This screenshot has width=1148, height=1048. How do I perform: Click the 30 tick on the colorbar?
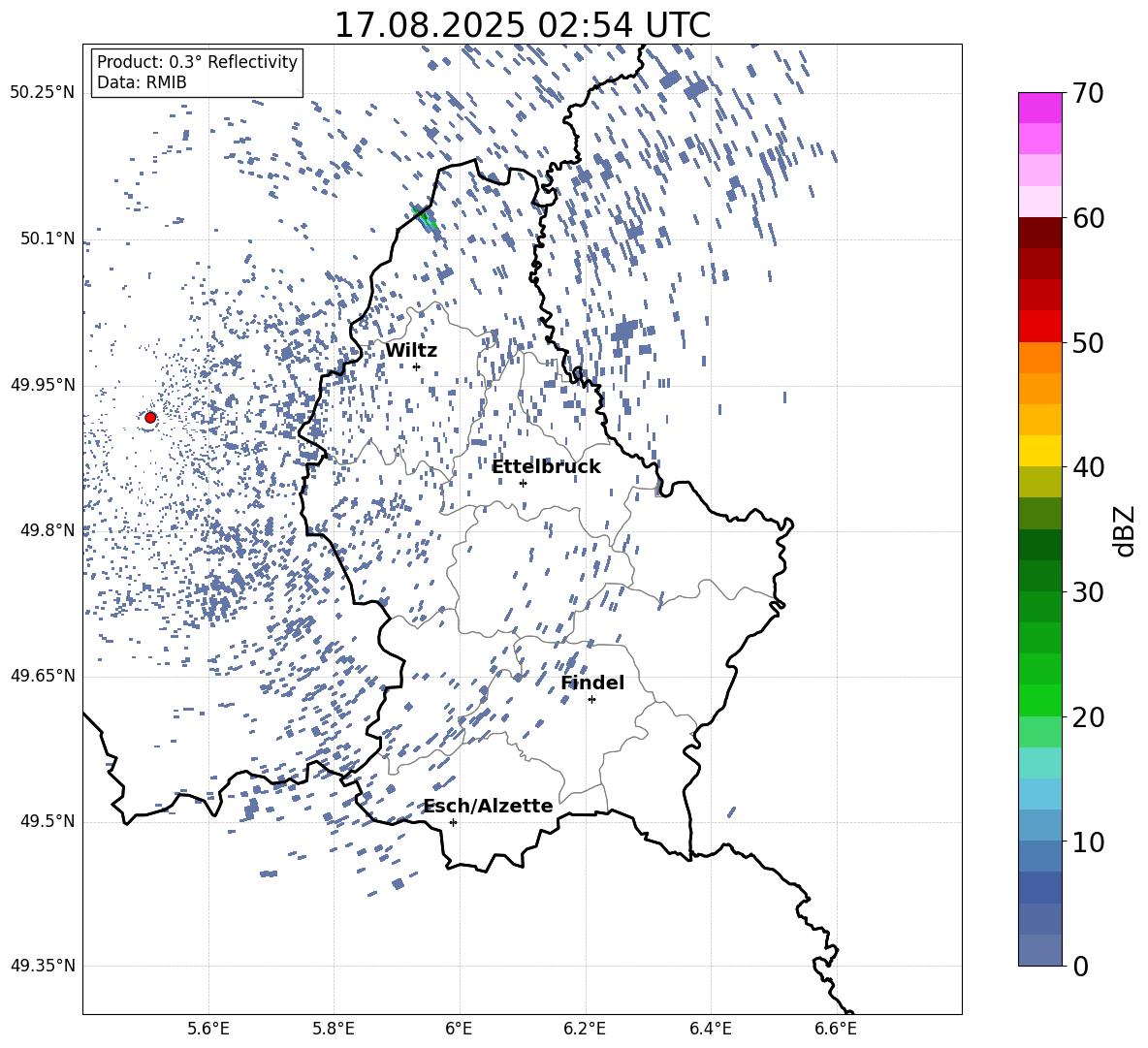(x=1088, y=592)
